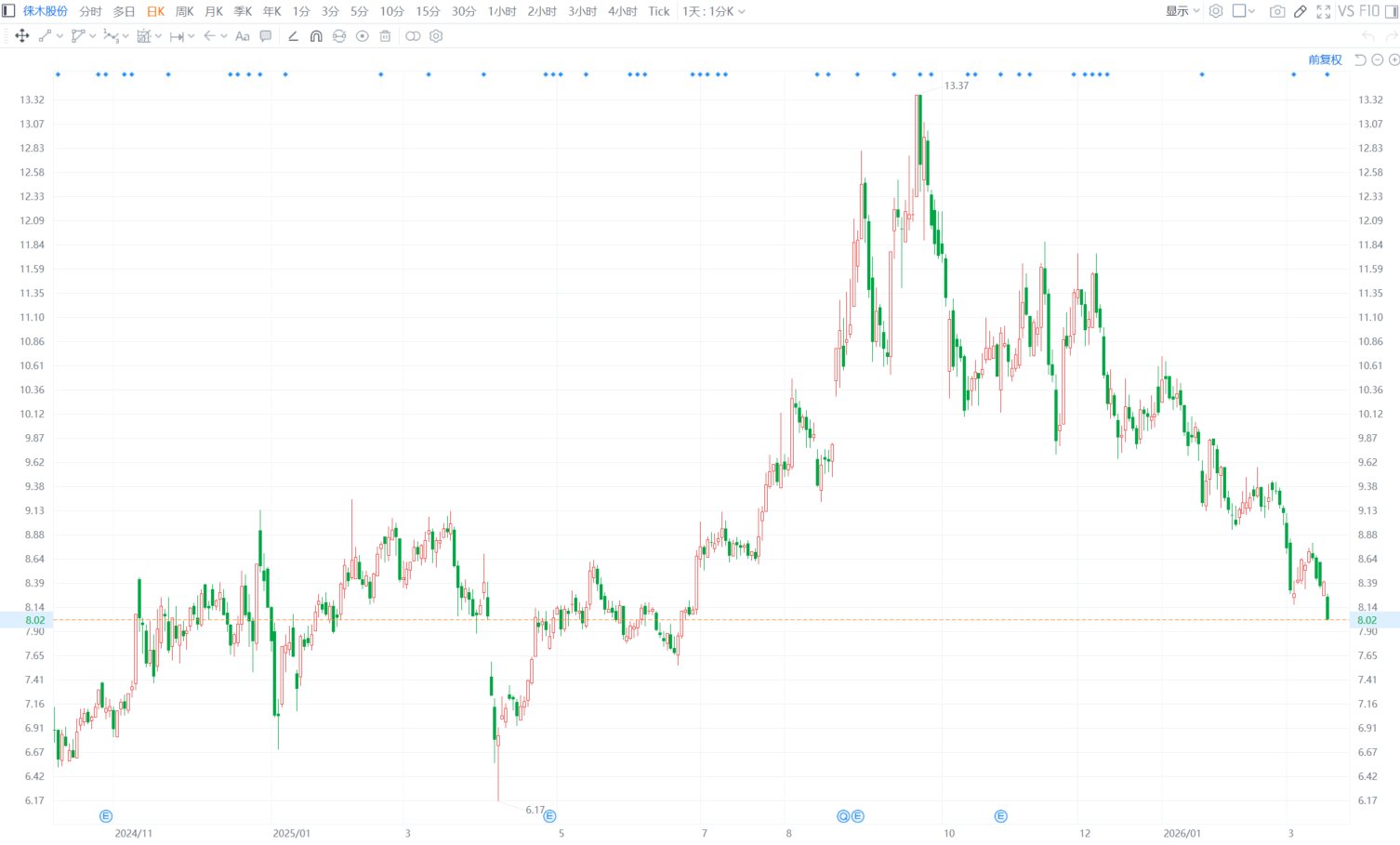The height and width of the screenshot is (845, 1400).
Task: Toggle drawing visibility with circle-dot icon
Action: [362, 36]
